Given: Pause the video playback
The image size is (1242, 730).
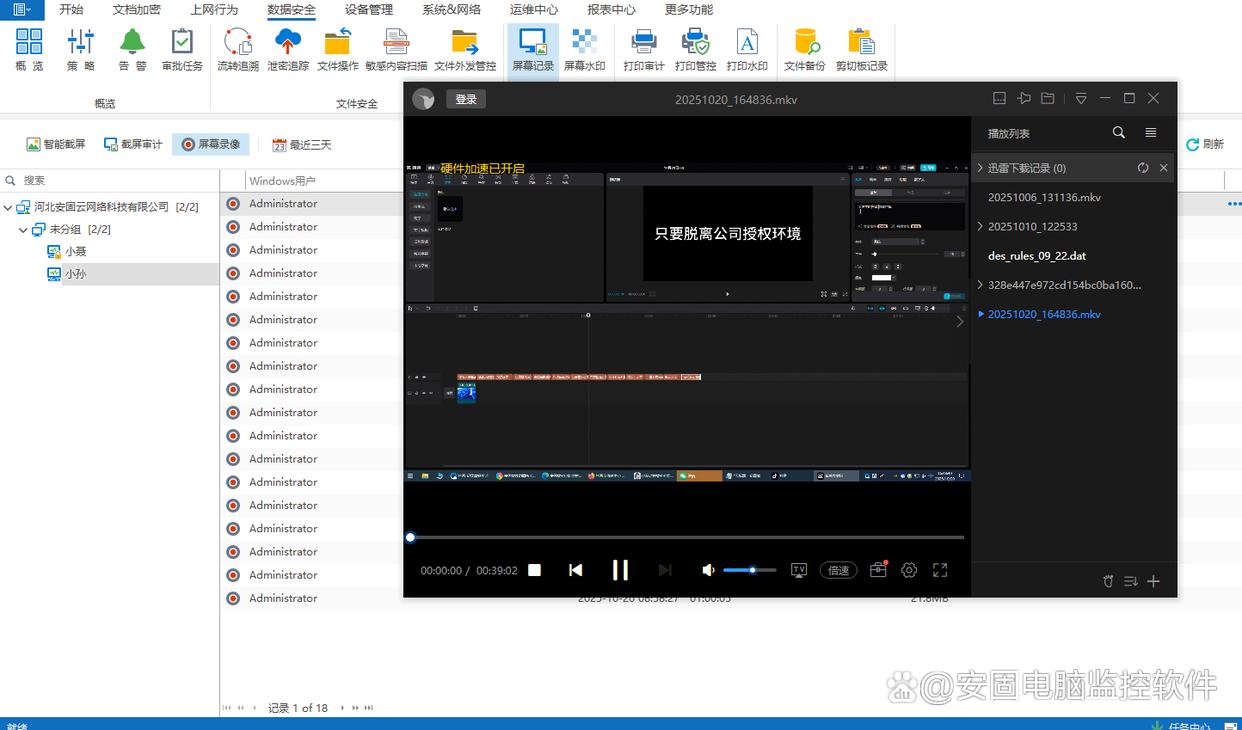Looking at the screenshot, I should [620, 570].
